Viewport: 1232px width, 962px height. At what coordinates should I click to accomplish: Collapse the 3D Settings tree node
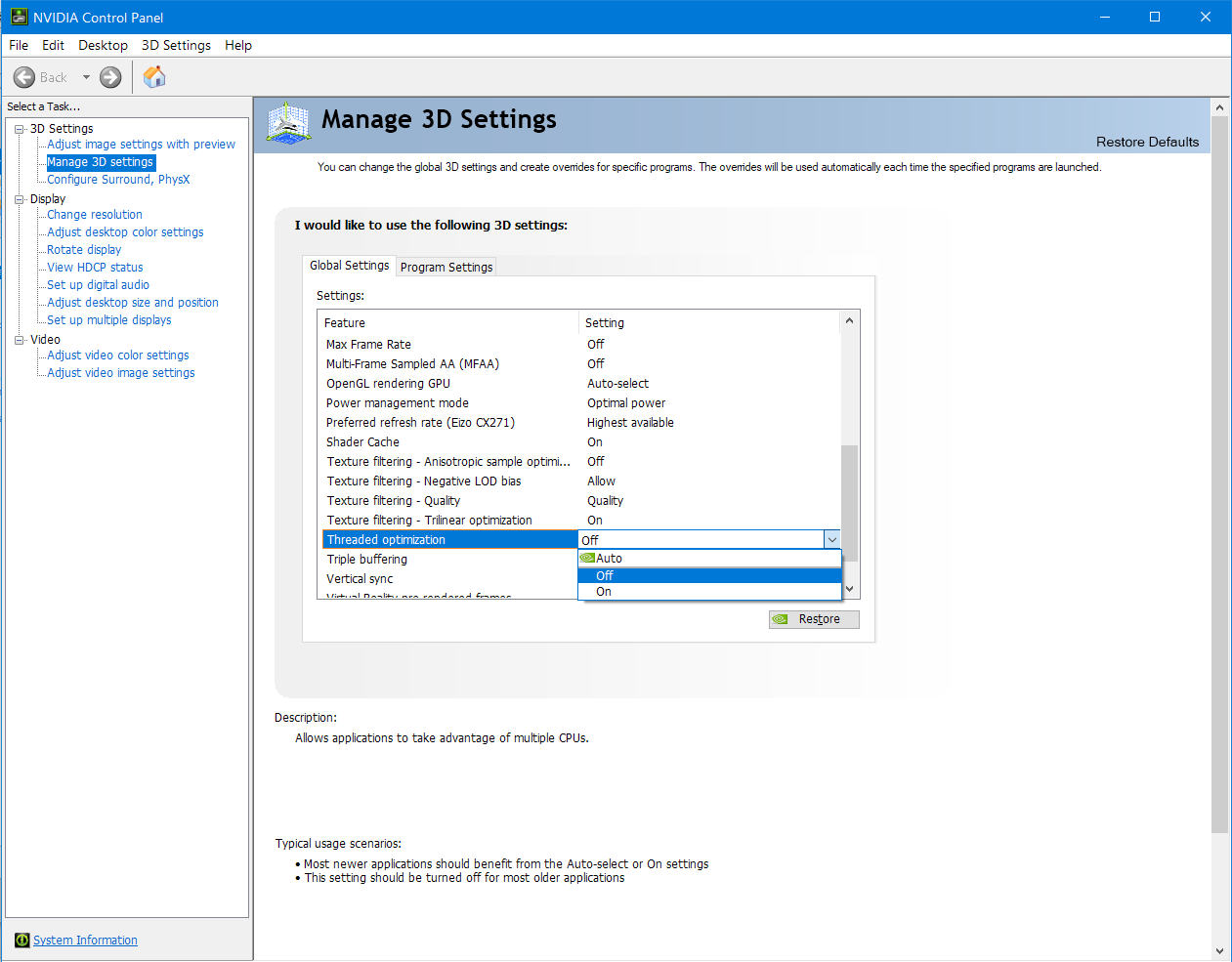tap(19, 129)
